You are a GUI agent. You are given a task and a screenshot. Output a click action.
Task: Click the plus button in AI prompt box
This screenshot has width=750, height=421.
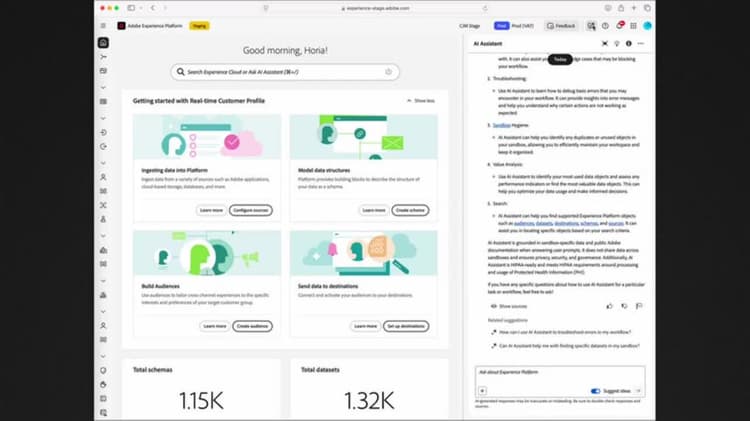point(482,391)
